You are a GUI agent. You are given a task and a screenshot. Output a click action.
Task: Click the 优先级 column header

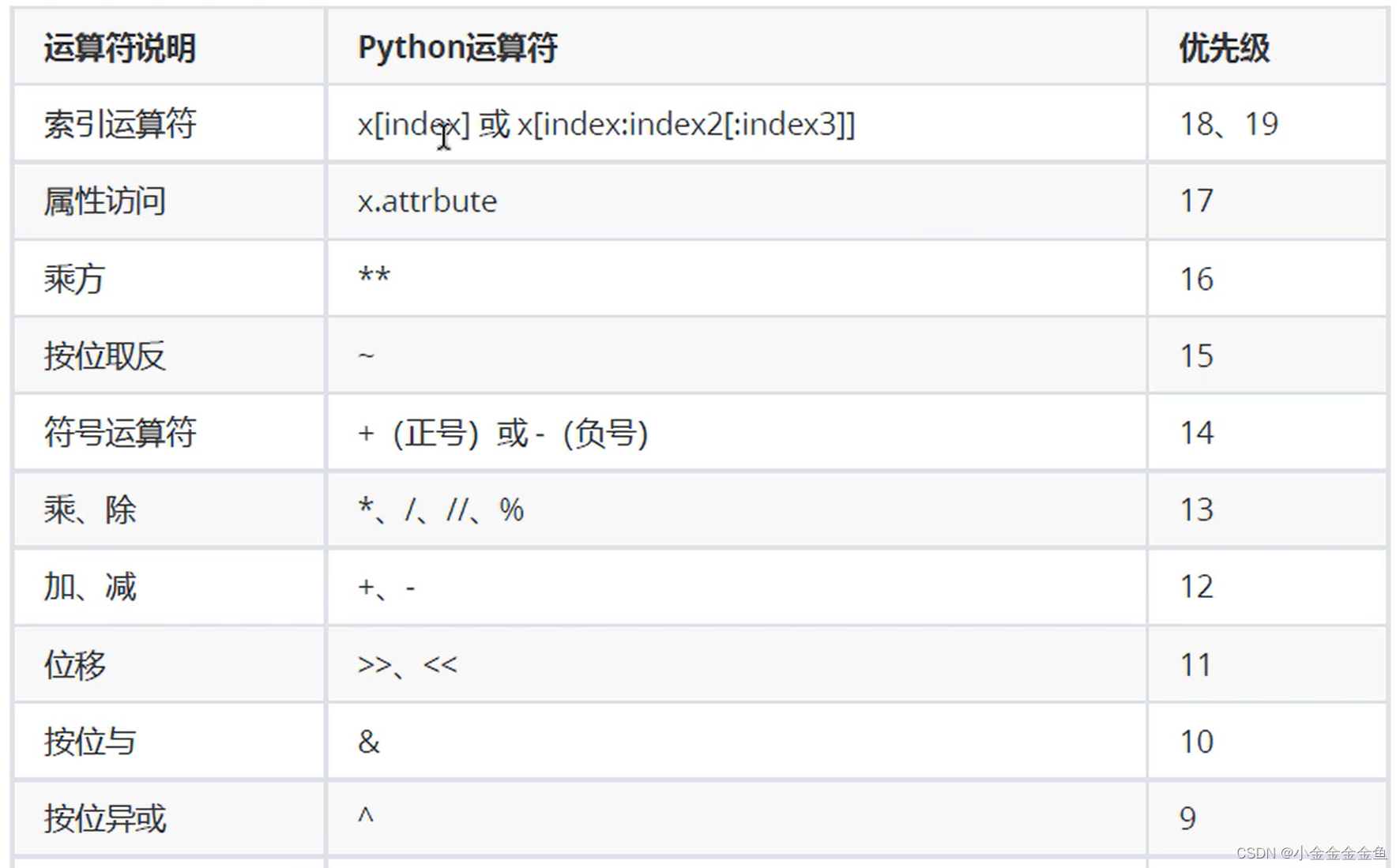[x=1224, y=48]
